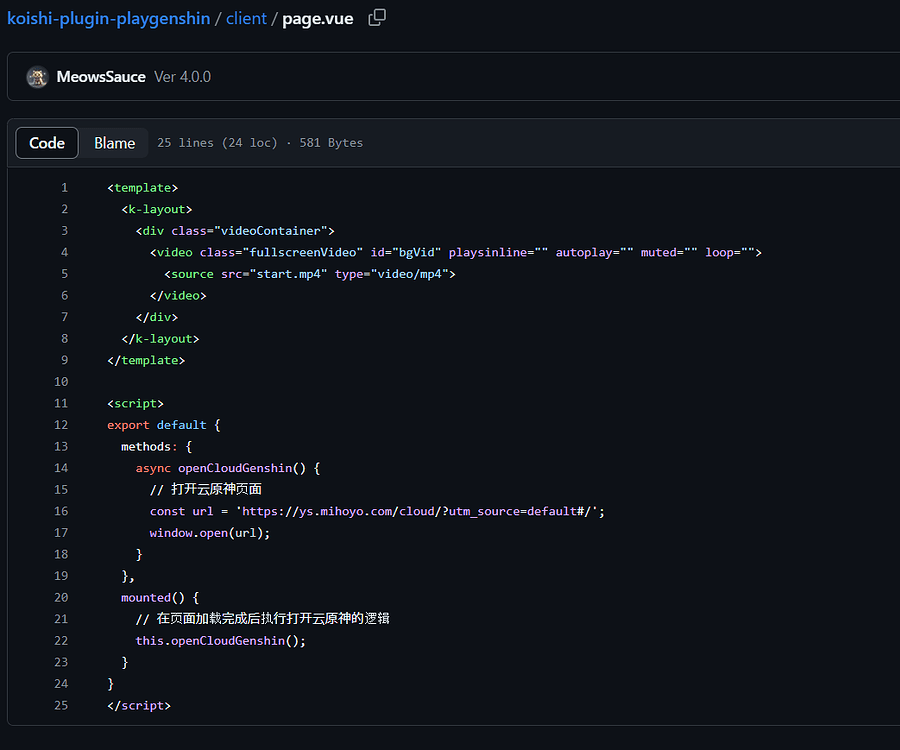
Task: Click the MeowsSauce avatar image
Action: tap(38, 77)
